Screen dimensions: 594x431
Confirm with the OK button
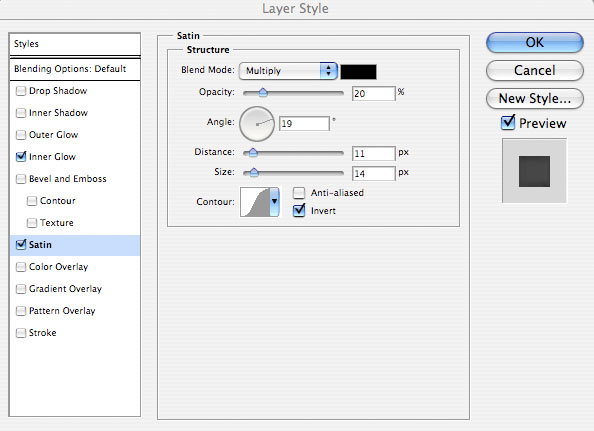(535, 42)
